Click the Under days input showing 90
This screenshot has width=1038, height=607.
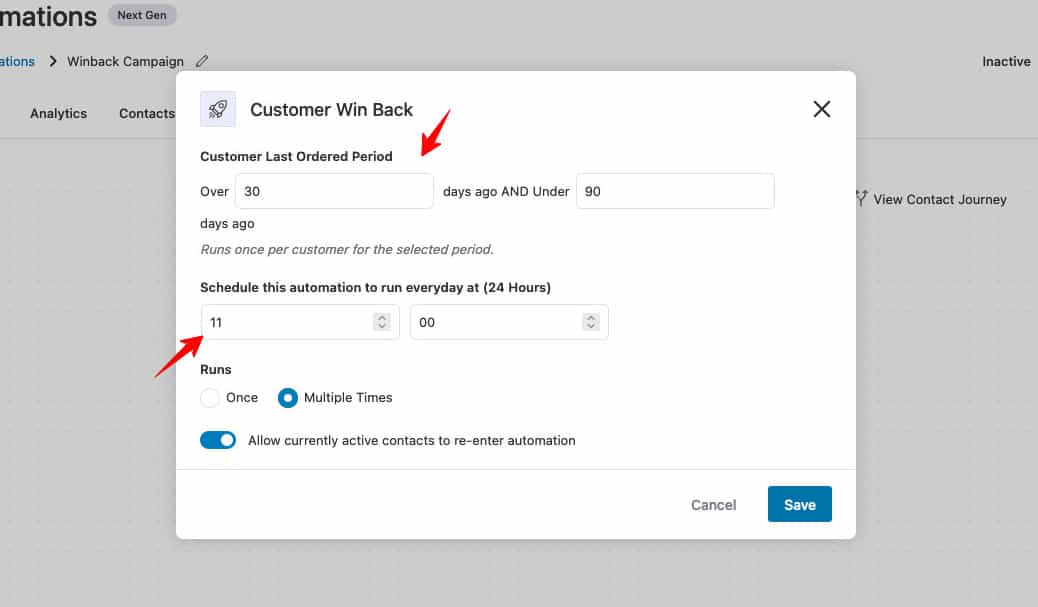coord(675,191)
